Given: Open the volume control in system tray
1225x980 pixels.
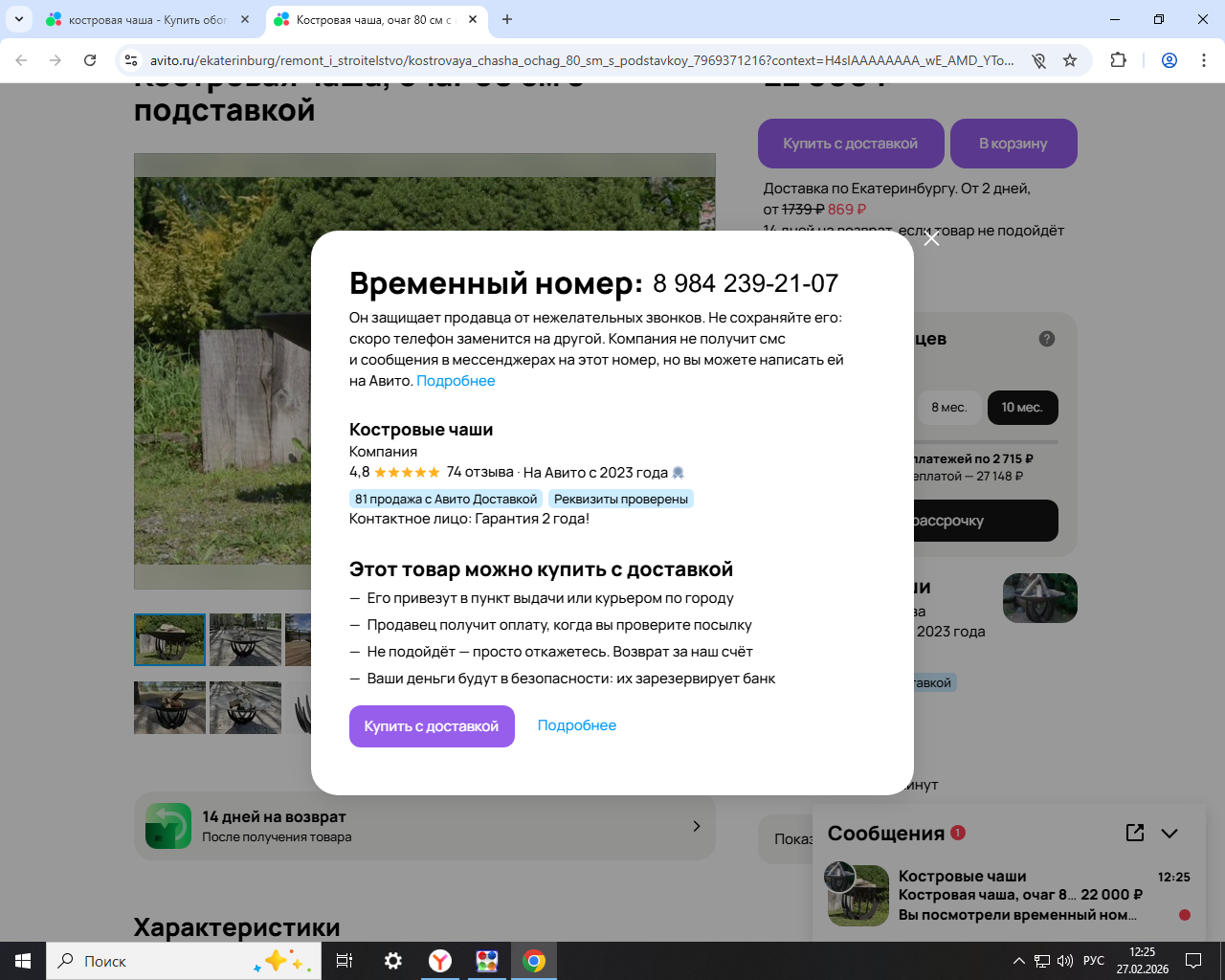Looking at the screenshot, I should tap(1065, 961).
